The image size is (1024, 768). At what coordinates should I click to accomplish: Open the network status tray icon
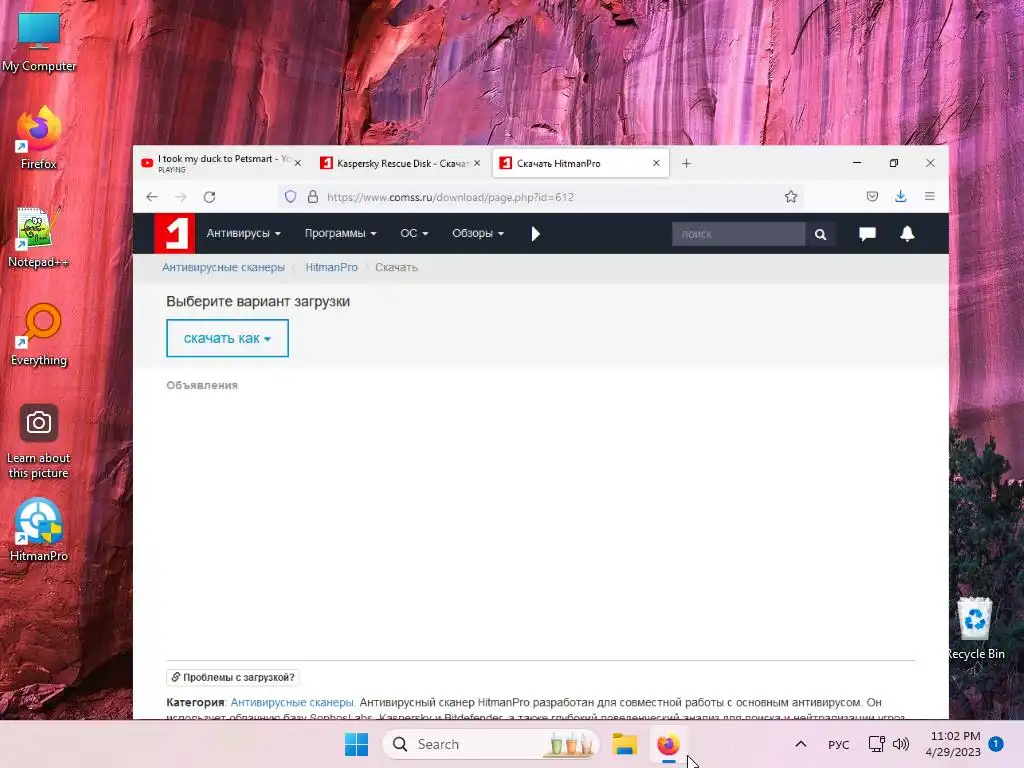coord(876,744)
